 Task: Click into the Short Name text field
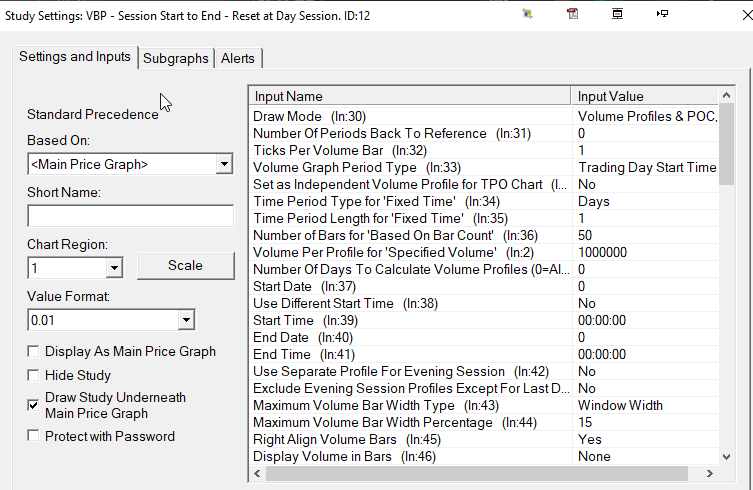[x=130, y=216]
